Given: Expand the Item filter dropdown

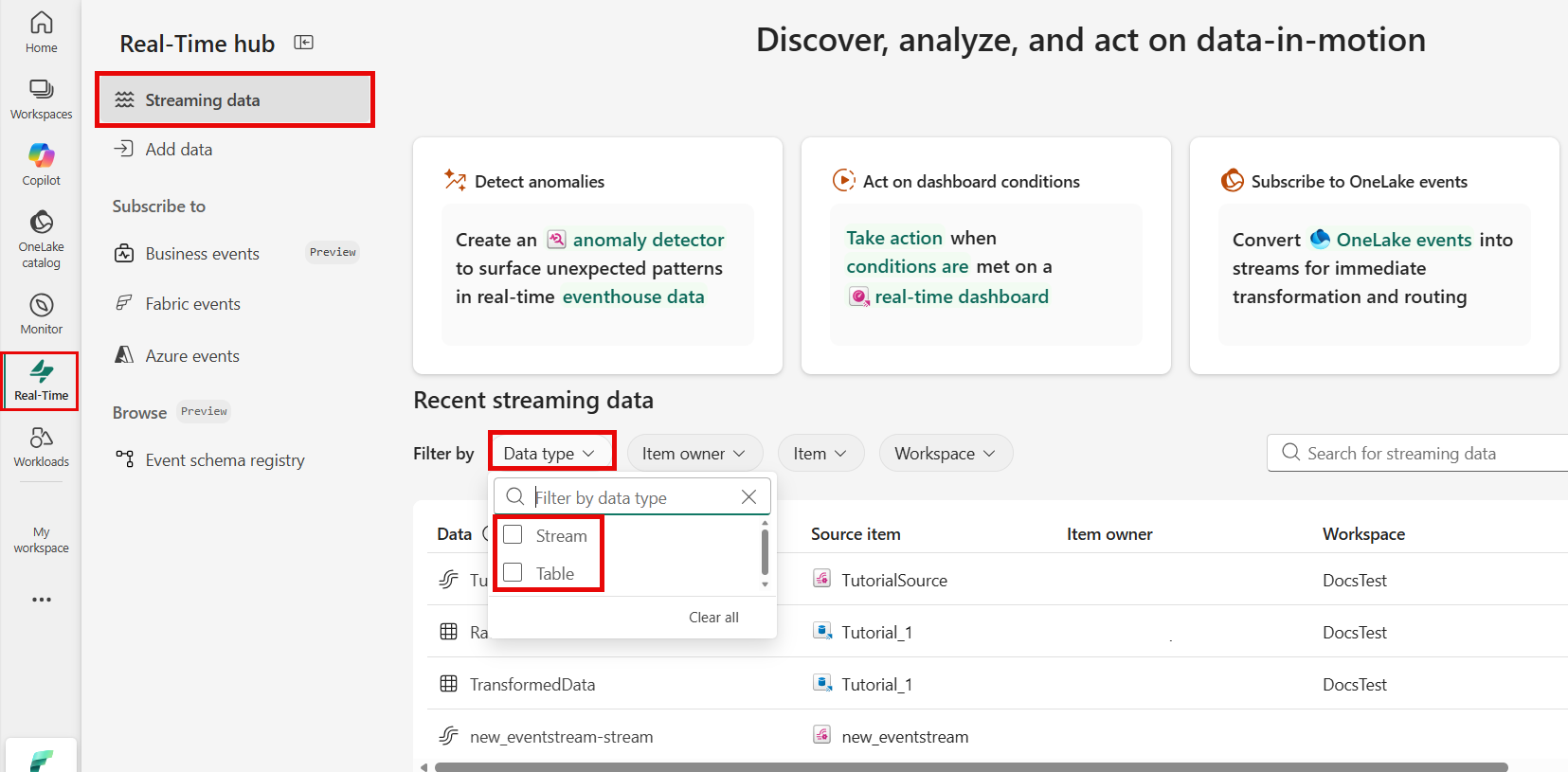Looking at the screenshot, I should (x=820, y=454).
